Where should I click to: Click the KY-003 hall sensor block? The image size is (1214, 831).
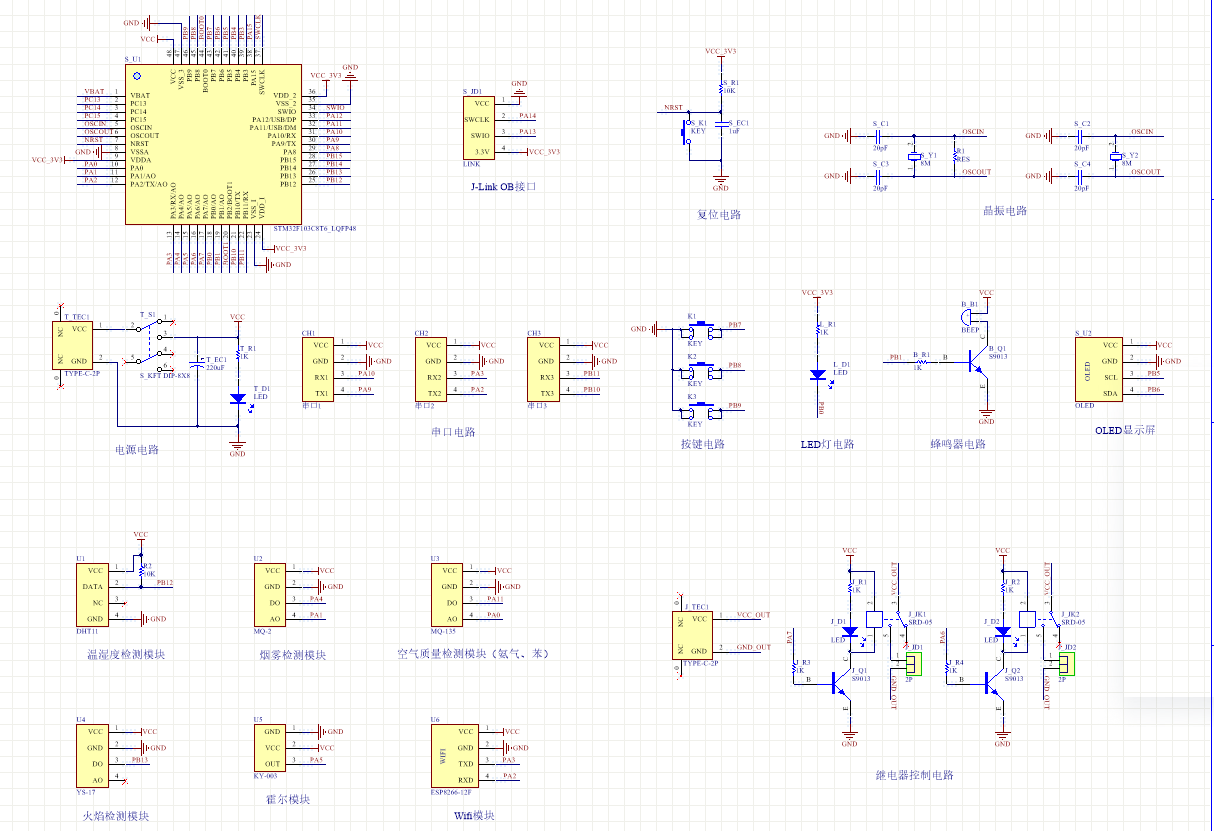pos(273,747)
